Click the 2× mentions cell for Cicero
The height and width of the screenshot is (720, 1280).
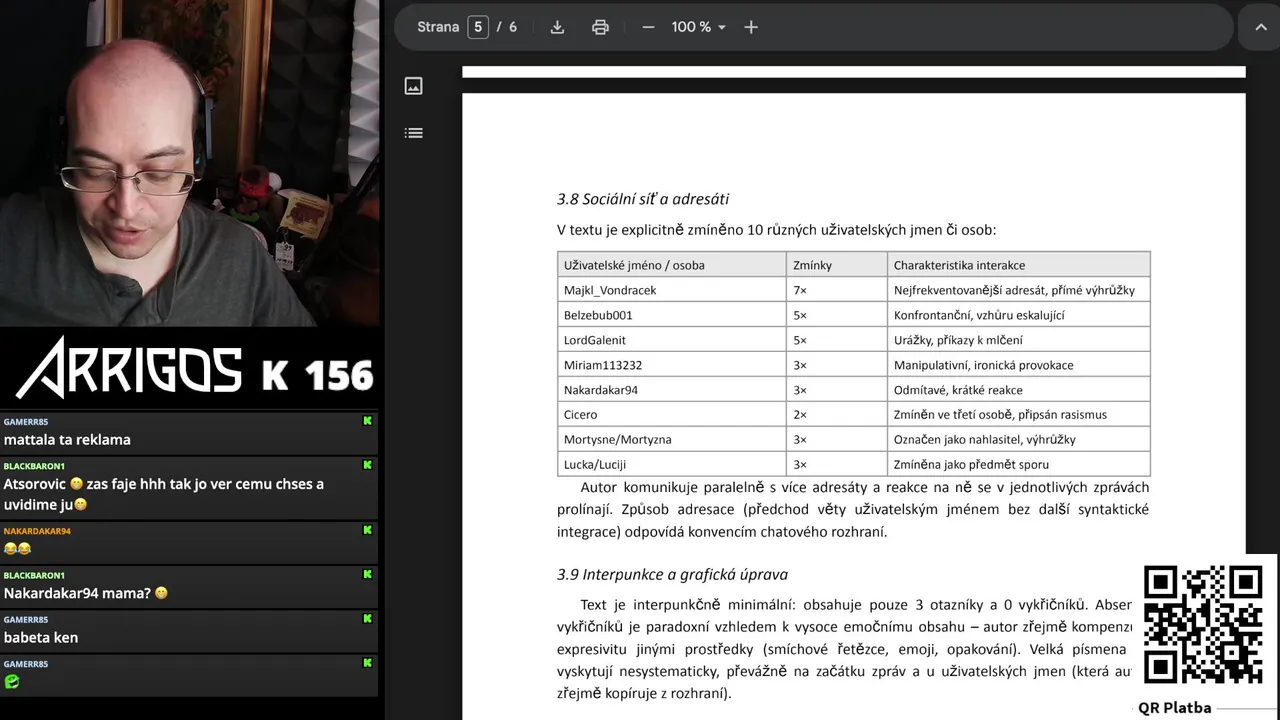[837, 414]
